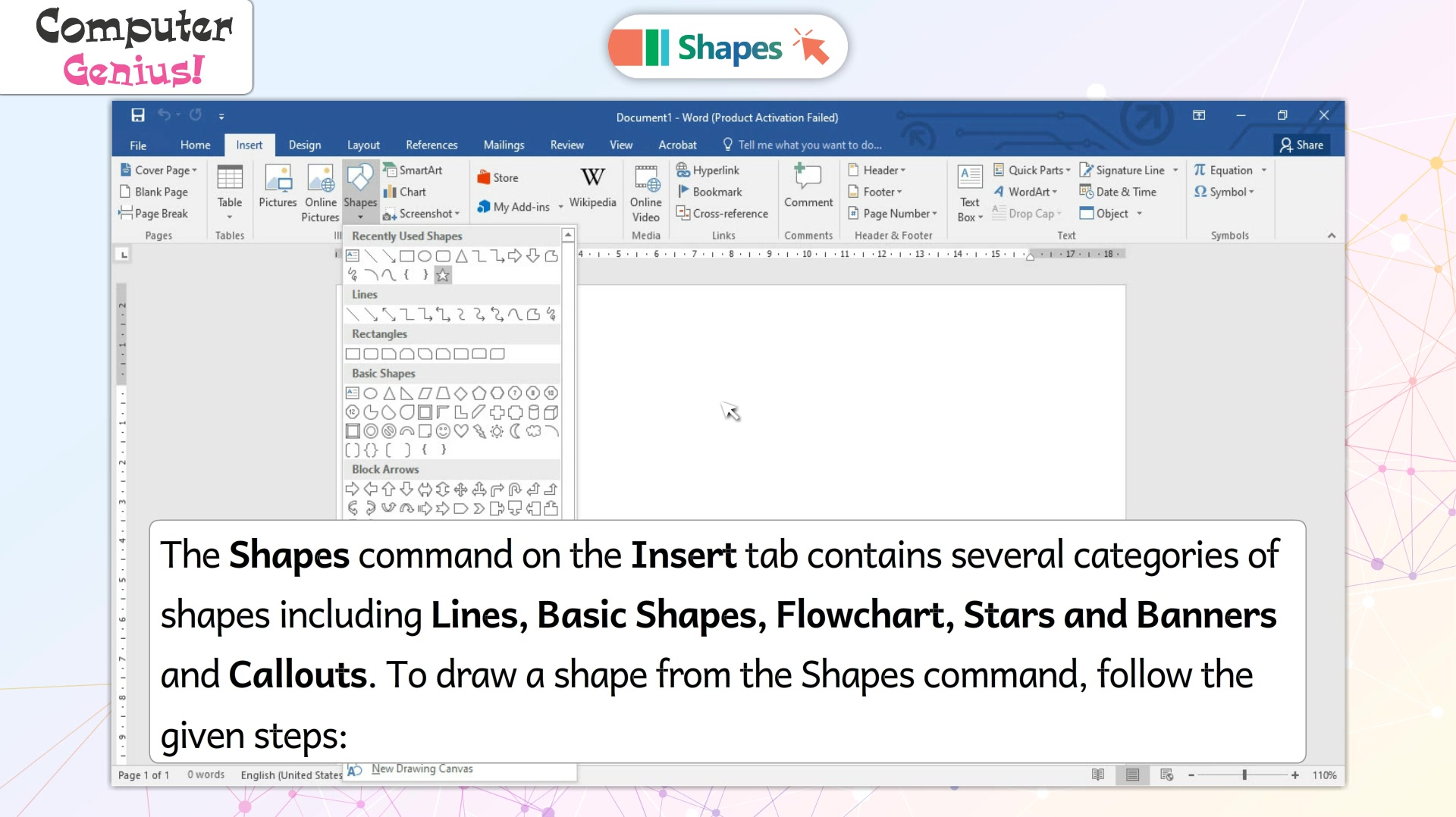Image resolution: width=1456 pixels, height=817 pixels.
Task: Insert a Blank Page
Action: (153, 192)
